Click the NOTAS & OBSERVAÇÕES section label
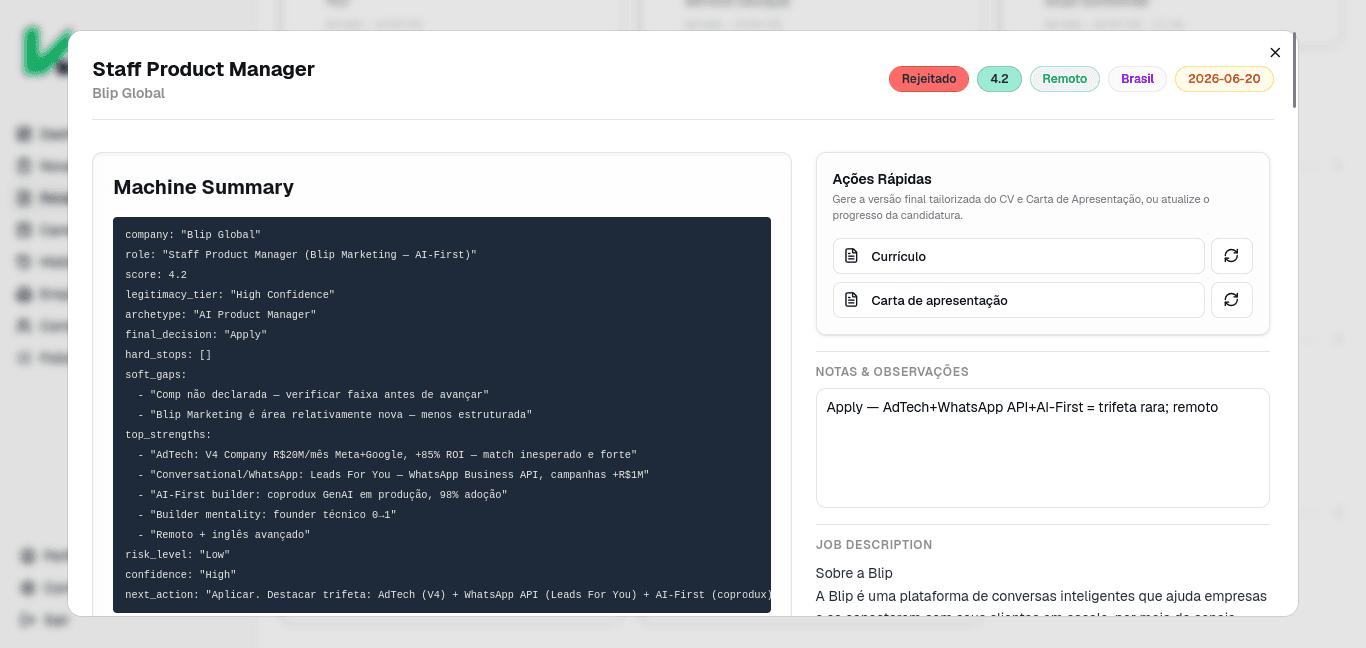 (892, 372)
